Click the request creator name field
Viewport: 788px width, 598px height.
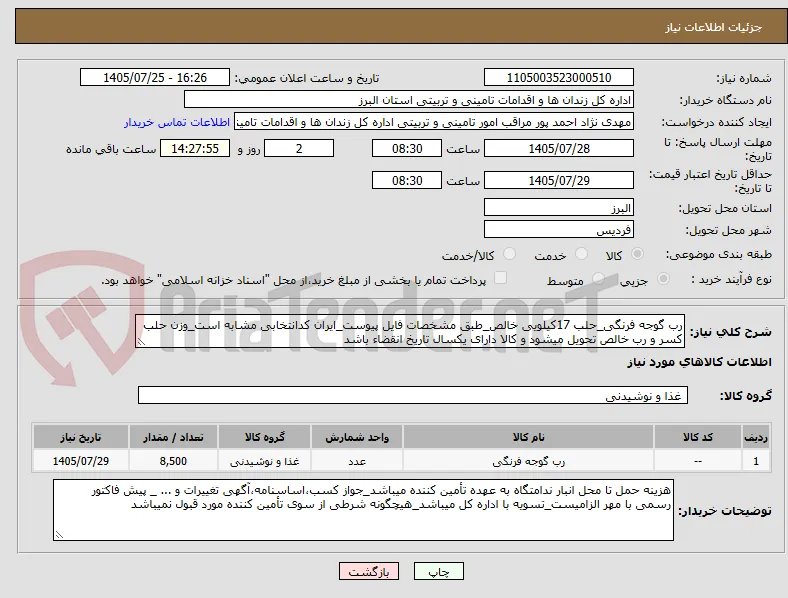[434, 122]
